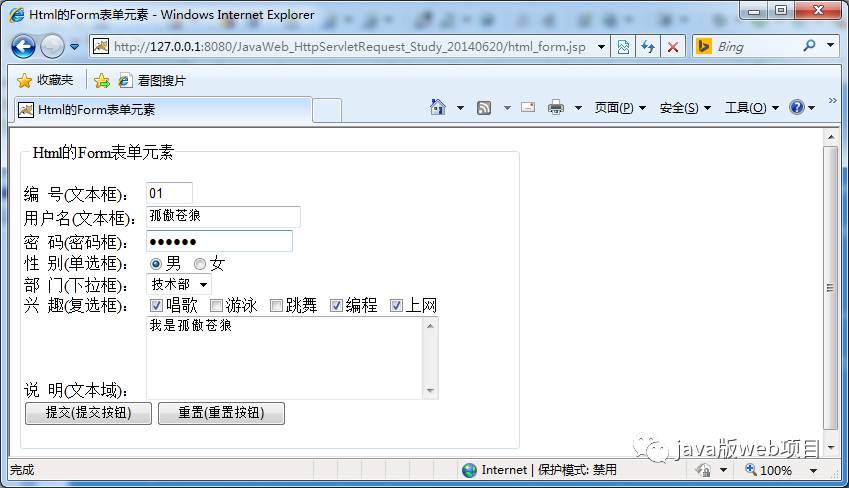Viewport: 849px width, 488px height.
Task: Expand the Home button dropdown arrow
Action: tap(460, 108)
